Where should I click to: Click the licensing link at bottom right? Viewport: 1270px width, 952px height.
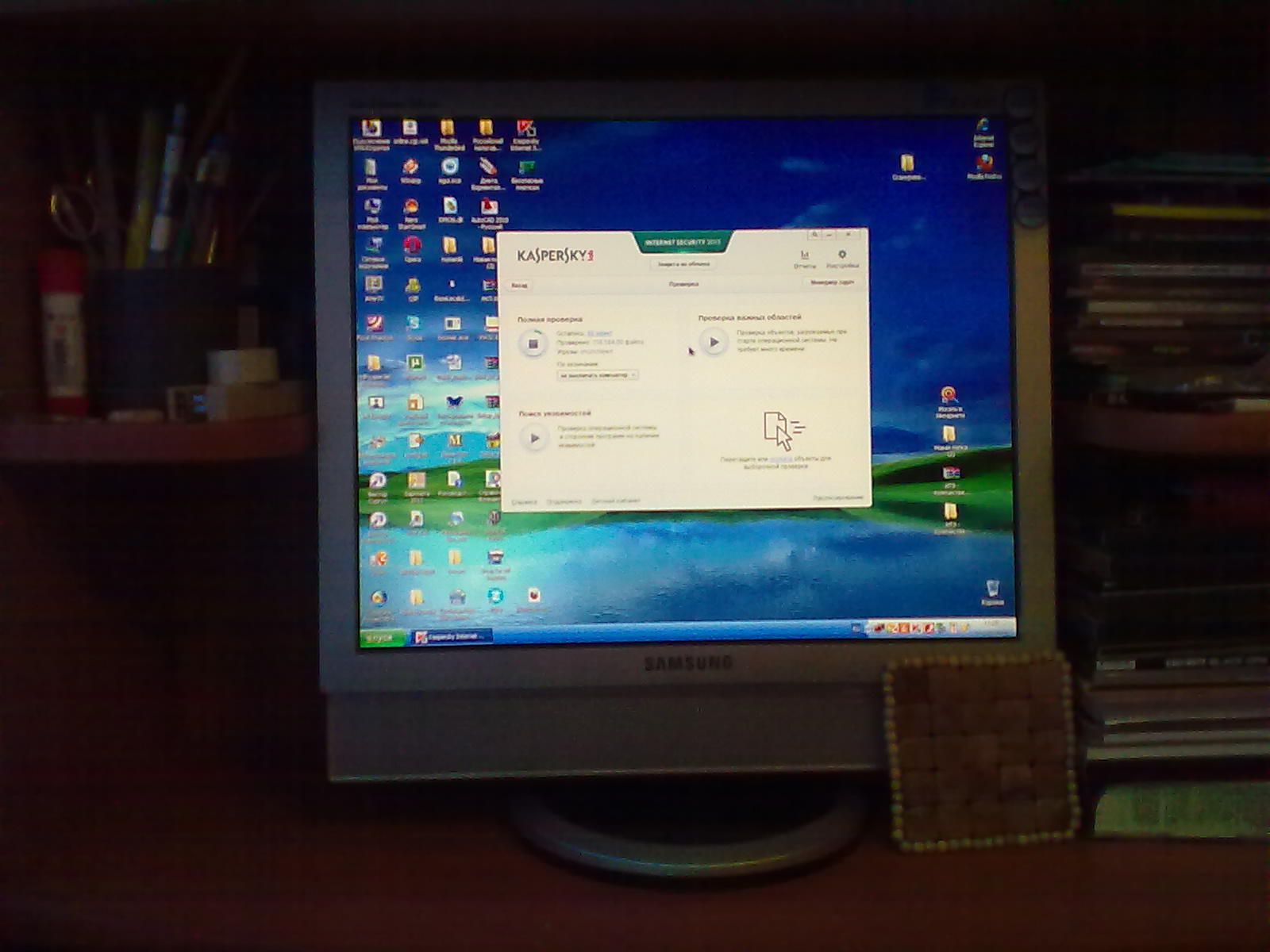point(837,497)
